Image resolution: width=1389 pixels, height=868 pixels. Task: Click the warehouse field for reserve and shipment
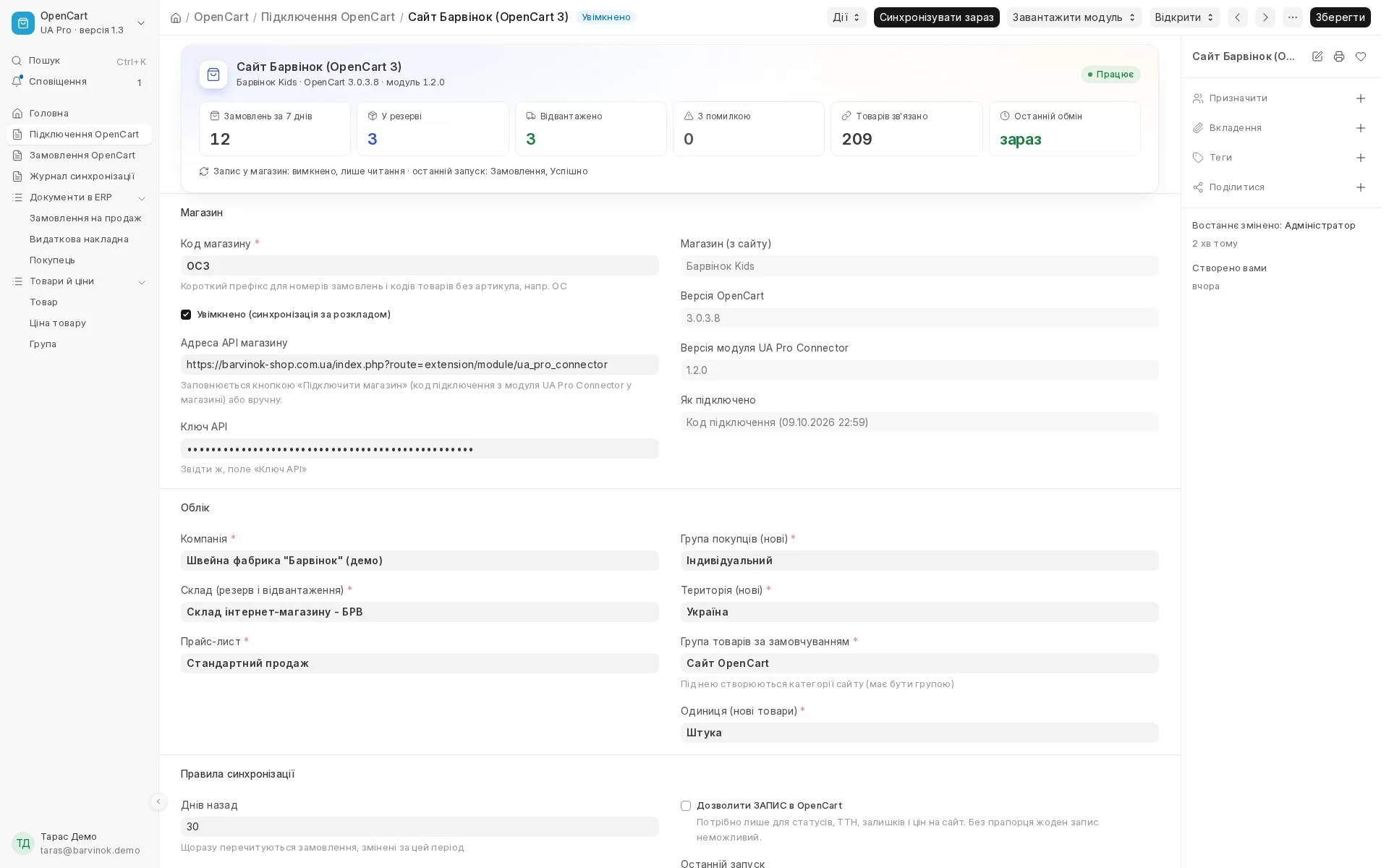[x=420, y=612]
